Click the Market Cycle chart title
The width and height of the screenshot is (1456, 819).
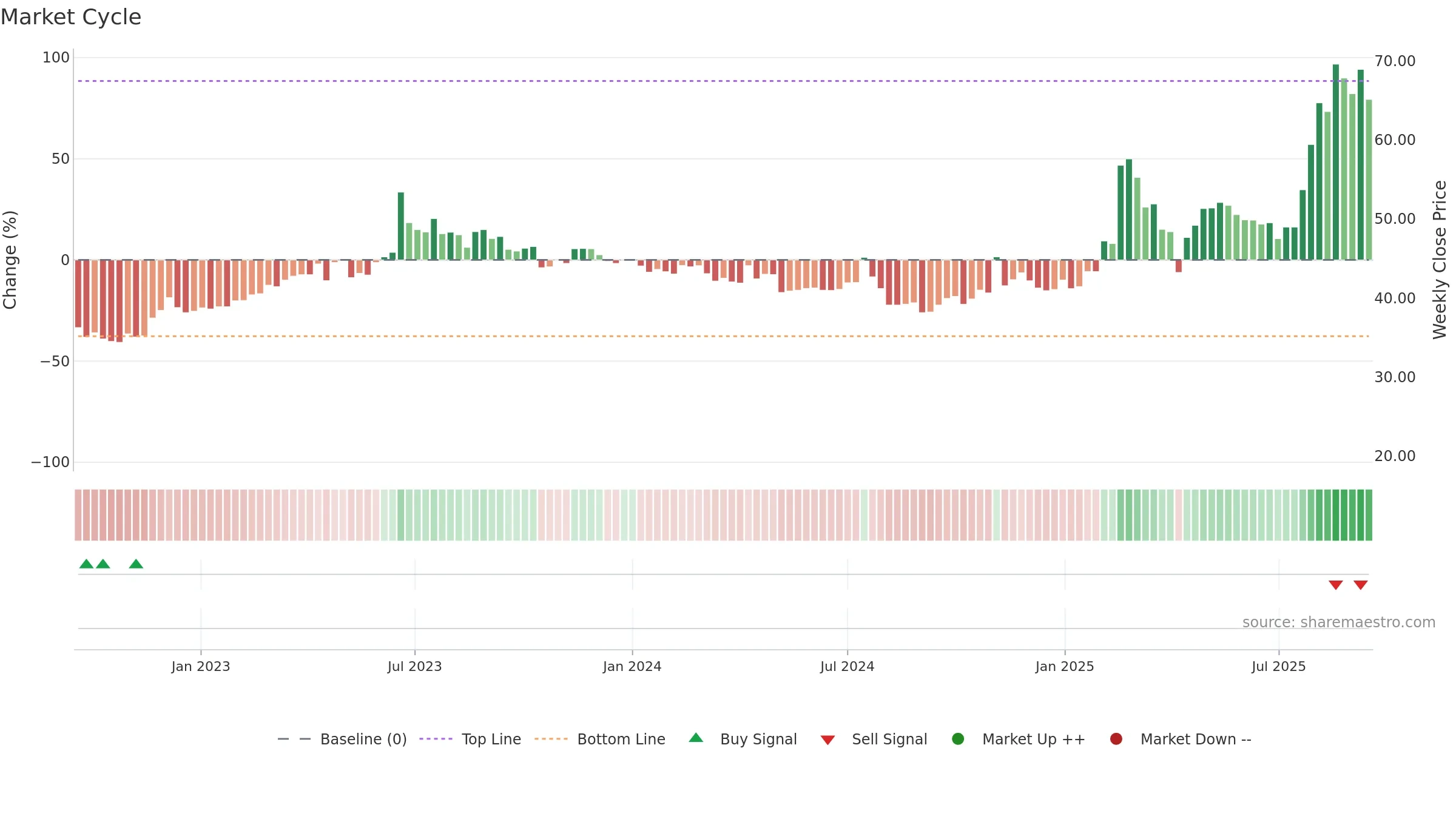click(x=71, y=17)
